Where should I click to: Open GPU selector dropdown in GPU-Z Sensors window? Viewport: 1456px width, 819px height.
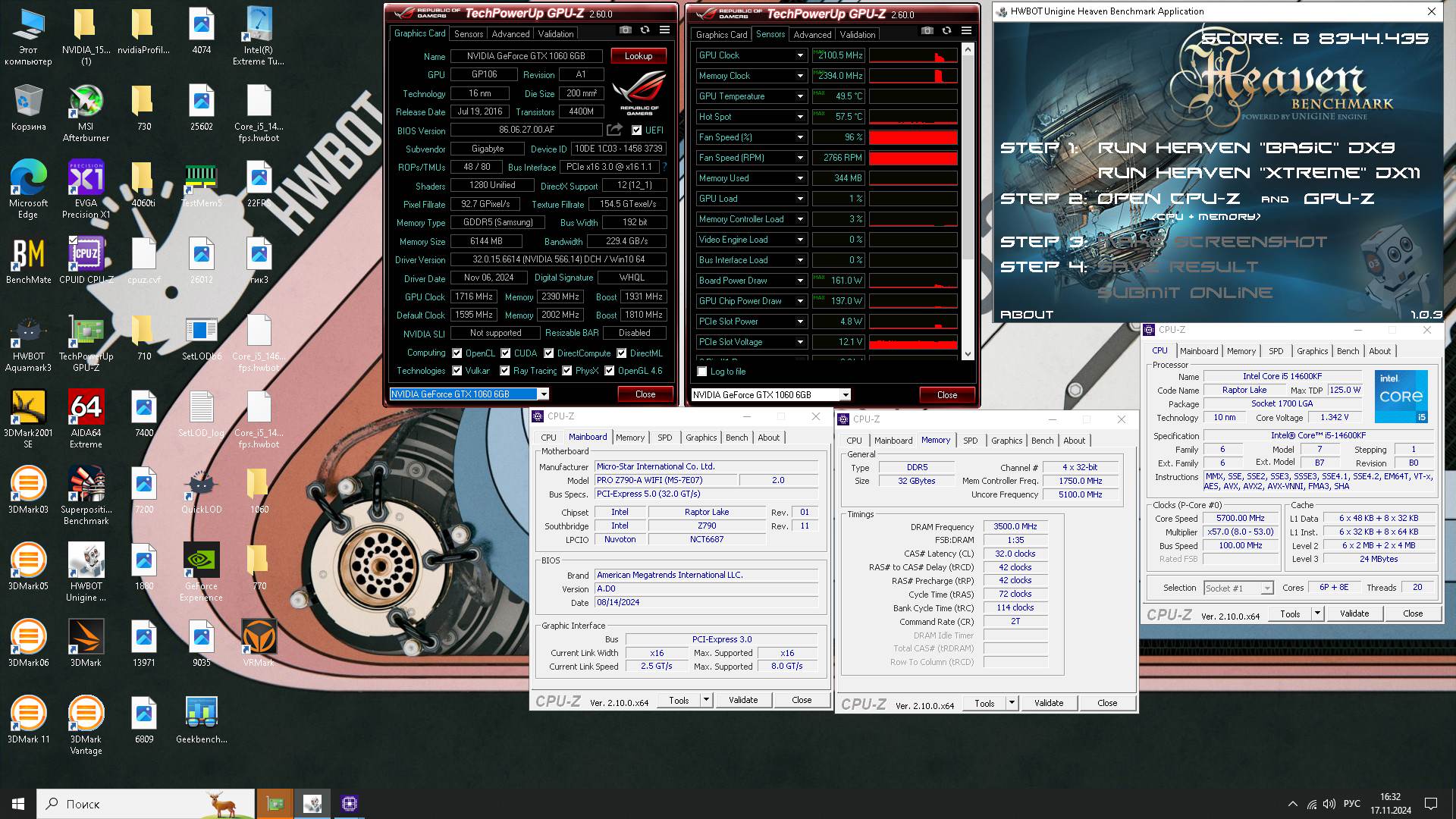pos(846,395)
